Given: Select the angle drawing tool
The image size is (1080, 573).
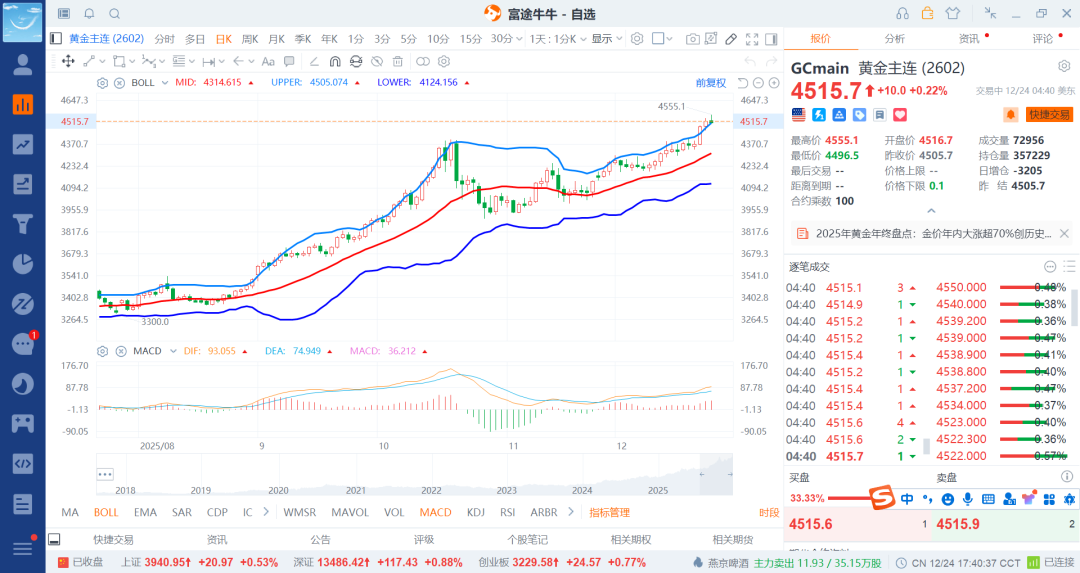Looking at the screenshot, I should [314, 61].
